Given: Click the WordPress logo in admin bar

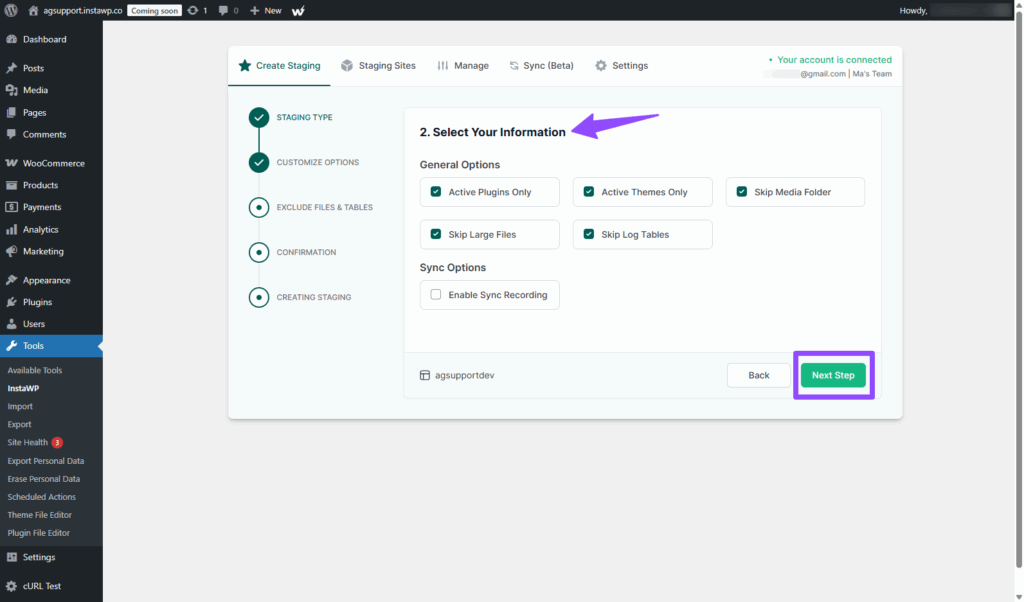Looking at the screenshot, I should point(10,10).
